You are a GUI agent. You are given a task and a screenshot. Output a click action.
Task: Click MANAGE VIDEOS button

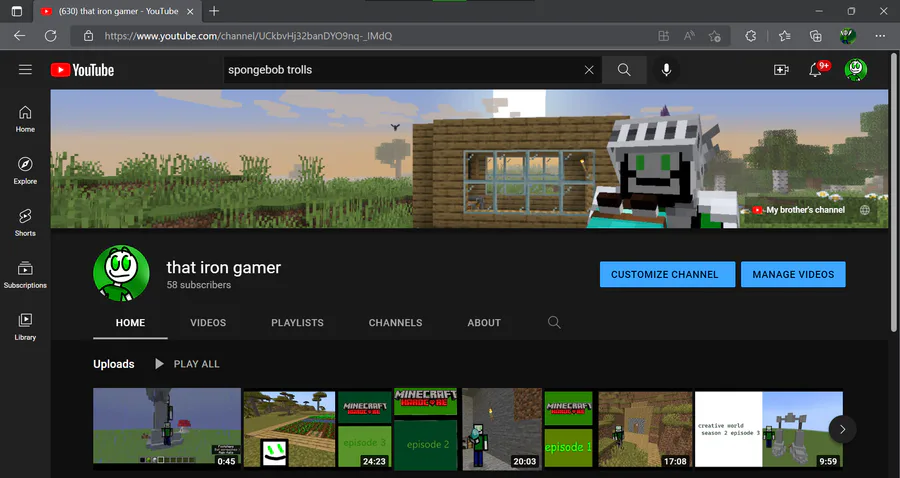pos(793,274)
